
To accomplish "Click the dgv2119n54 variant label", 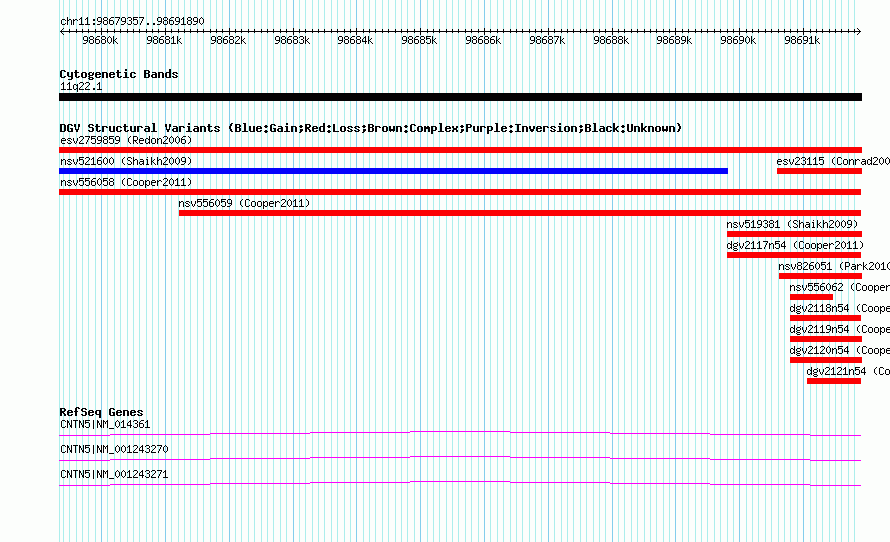I will tap(839, 329).
